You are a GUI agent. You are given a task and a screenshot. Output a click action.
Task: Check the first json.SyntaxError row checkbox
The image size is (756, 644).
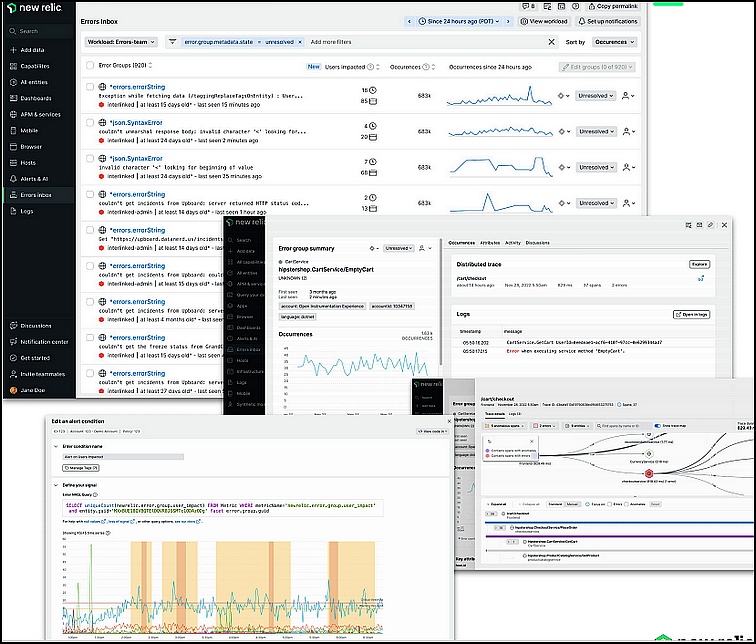click(x=90, y=122)
